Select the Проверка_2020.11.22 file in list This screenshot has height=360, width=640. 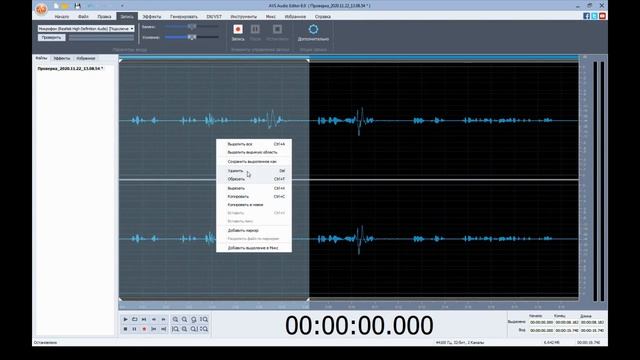(x=70, y=69)
